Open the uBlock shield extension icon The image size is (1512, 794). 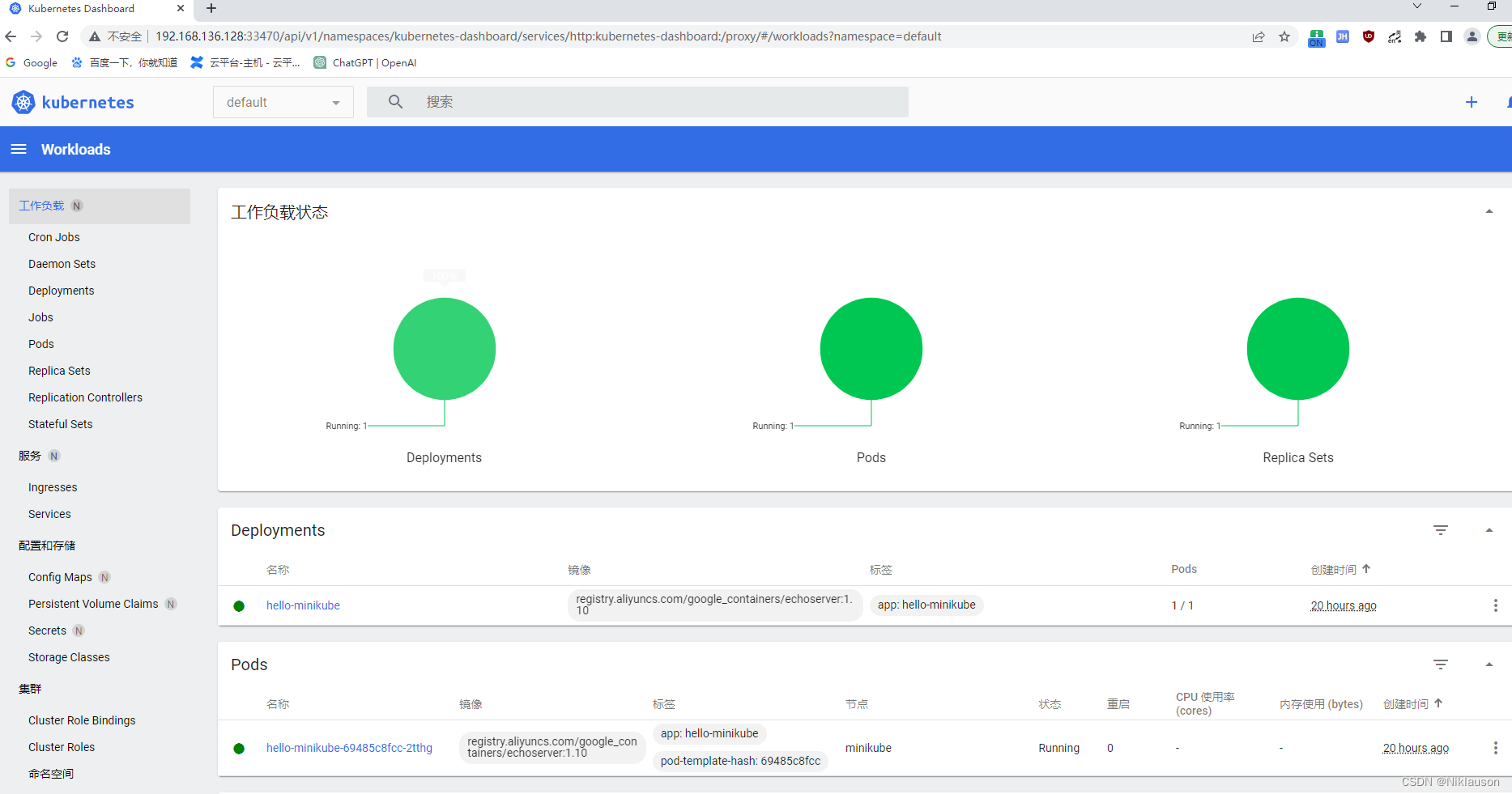1369,36
